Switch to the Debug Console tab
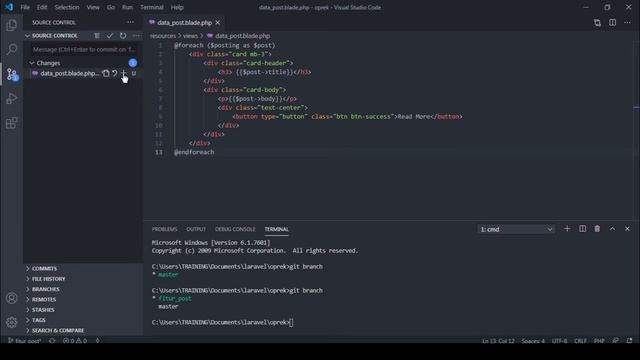This screenshot has height=360, width=640. [x=235, y=229]
